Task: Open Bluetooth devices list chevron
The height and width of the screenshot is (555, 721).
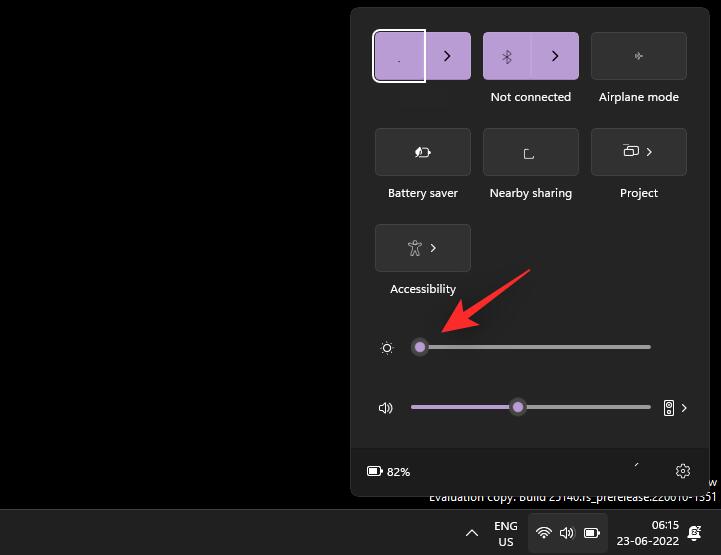Action: 555,56
